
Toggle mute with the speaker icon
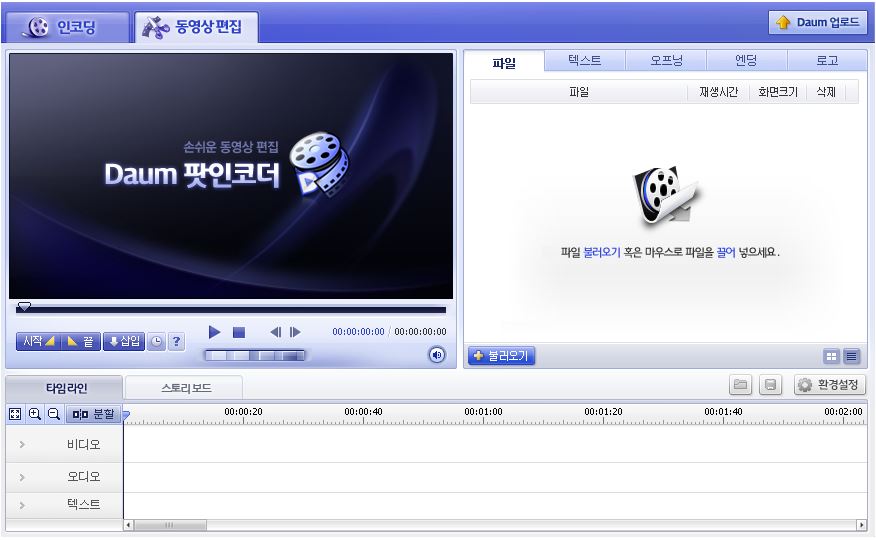pos(437,355)
